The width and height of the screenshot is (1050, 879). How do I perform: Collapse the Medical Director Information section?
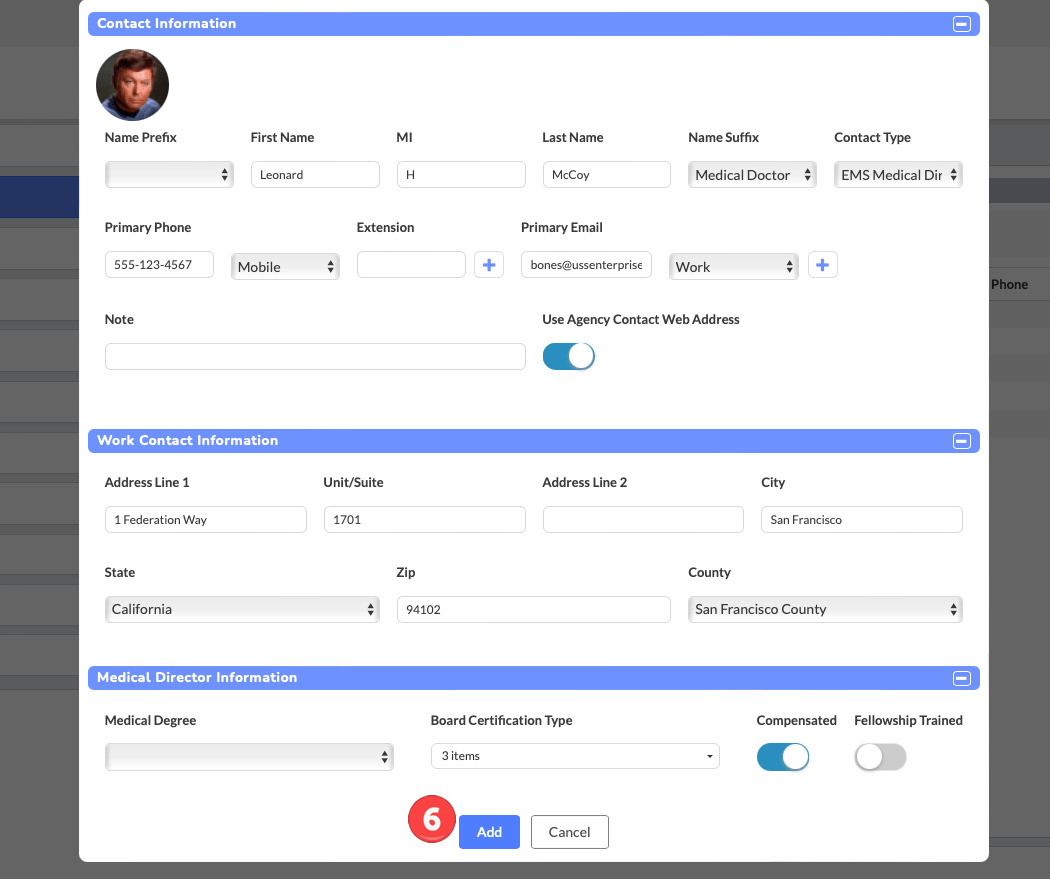[962, 677]
